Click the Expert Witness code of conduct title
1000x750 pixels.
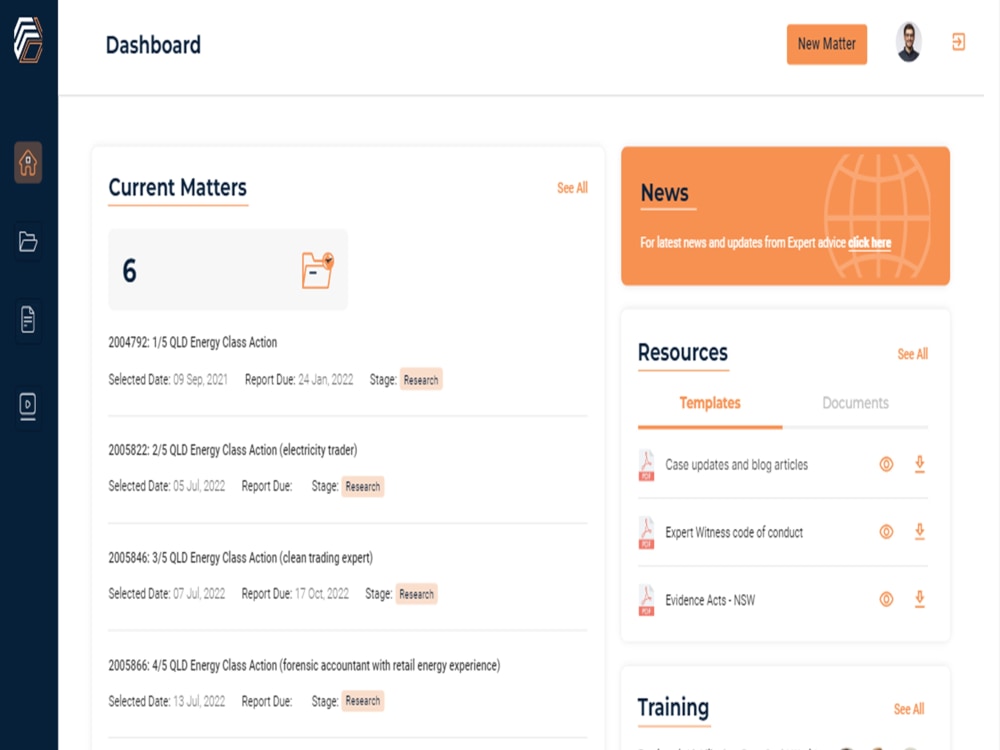click(734, 533)
